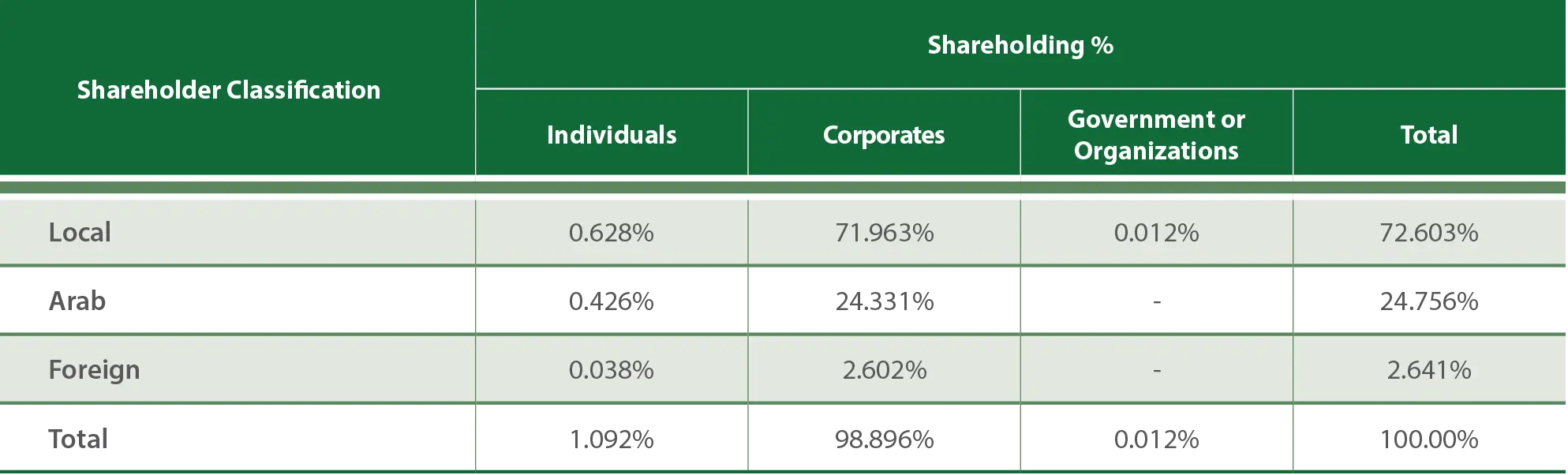This screenshot has width=1568, height=475.
Task: Select the blacked-out cell directly below 71.963%
Action: pyautogui.click(x=884, y=301)
